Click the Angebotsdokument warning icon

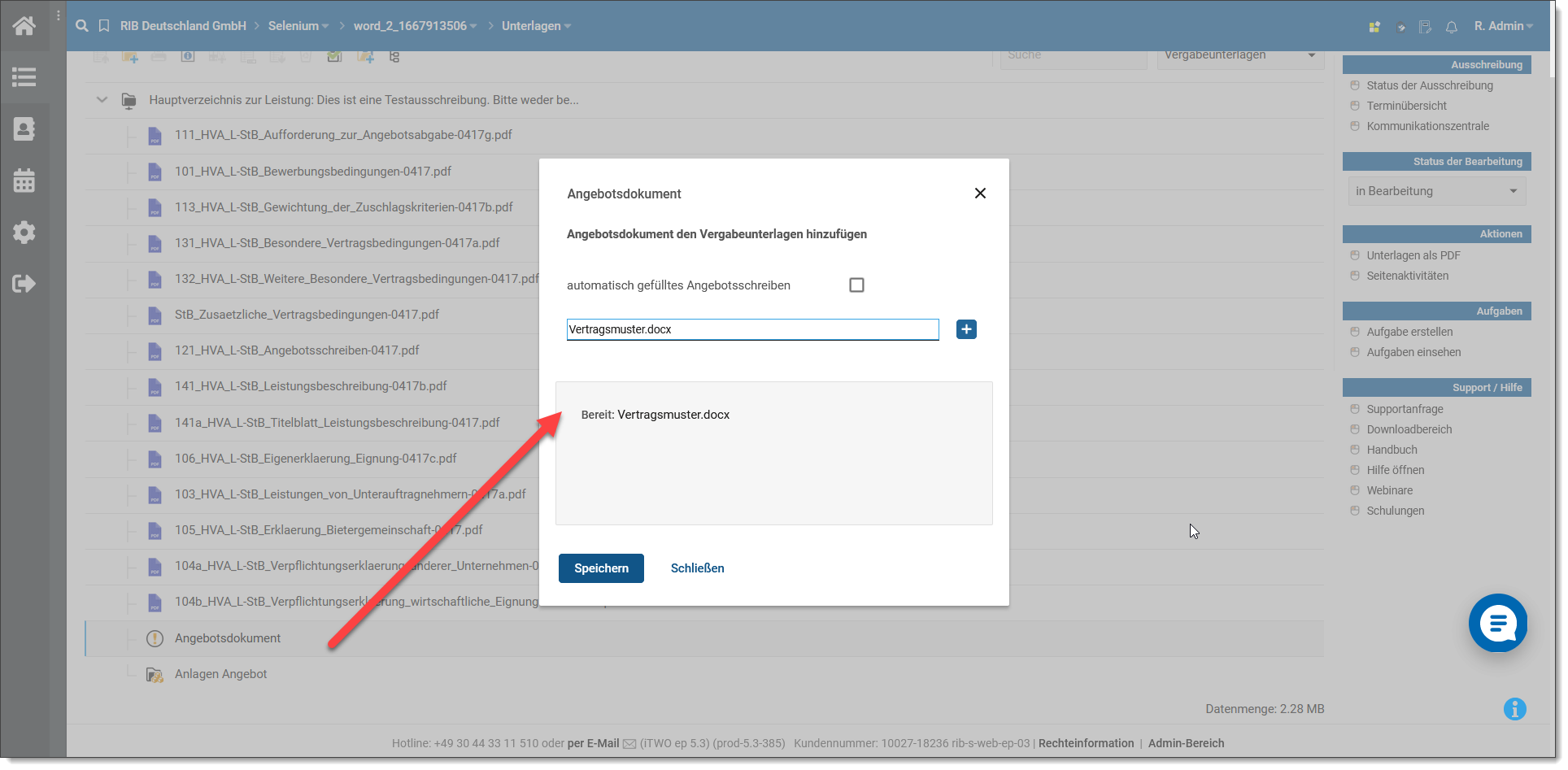[x=155, y=638]
